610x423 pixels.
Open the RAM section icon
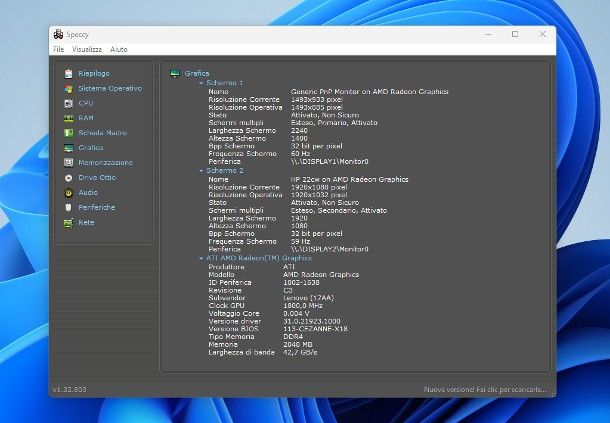point(68,118)
